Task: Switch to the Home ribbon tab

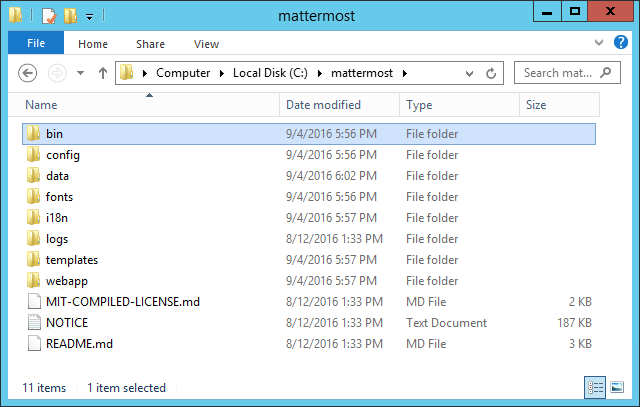Action: 93,44
